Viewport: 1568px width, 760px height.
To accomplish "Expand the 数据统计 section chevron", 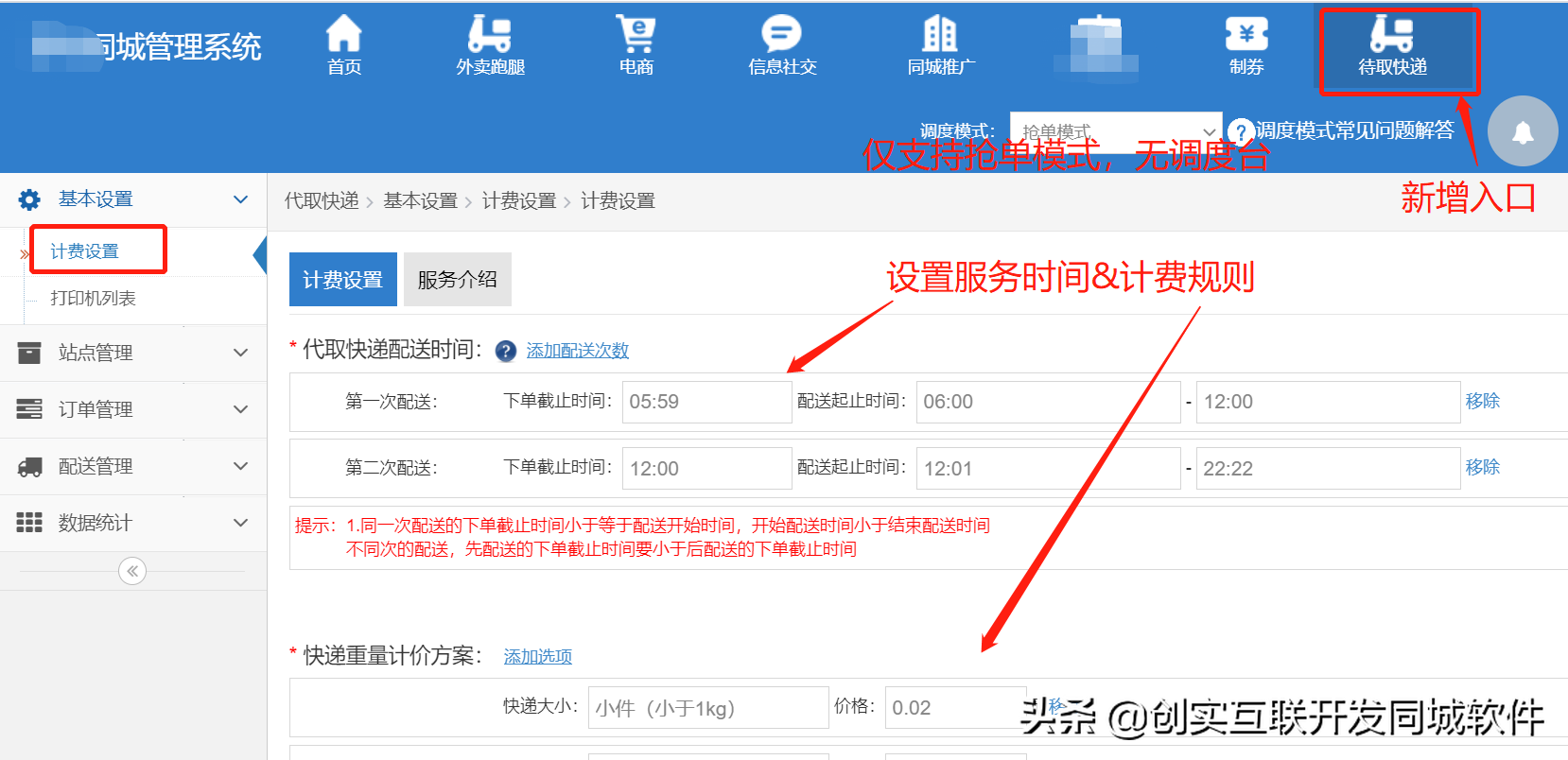I will [x=240, y=523].
